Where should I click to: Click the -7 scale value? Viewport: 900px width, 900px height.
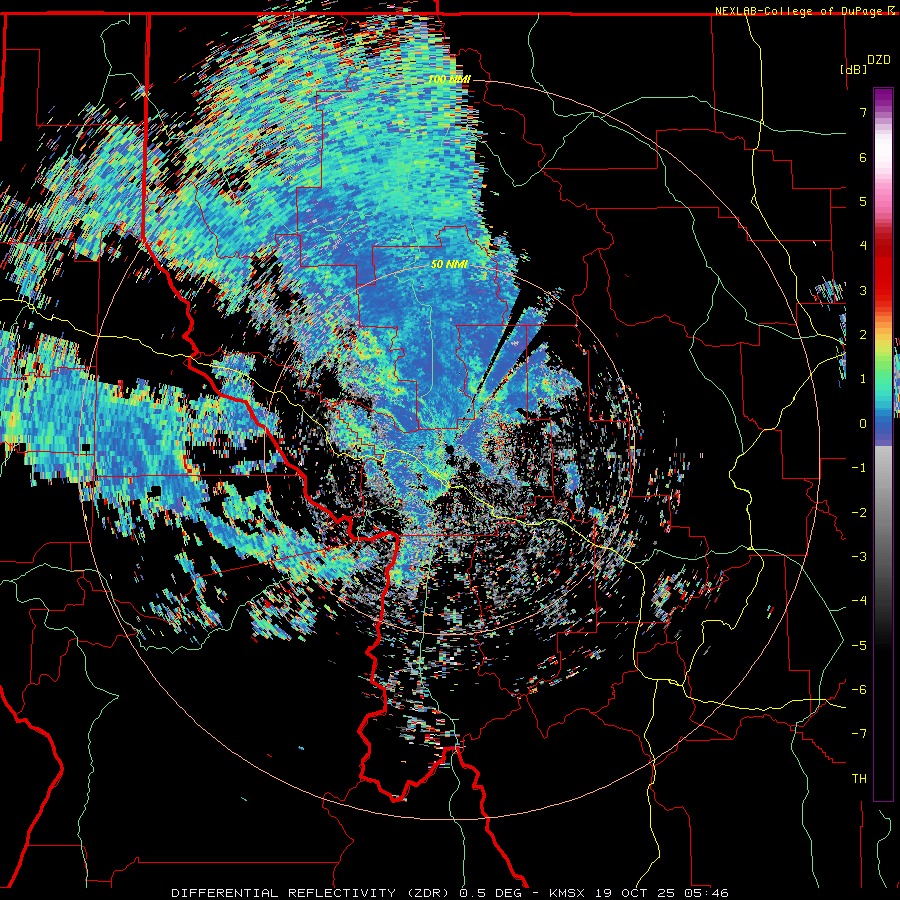[x=859, y=734]
